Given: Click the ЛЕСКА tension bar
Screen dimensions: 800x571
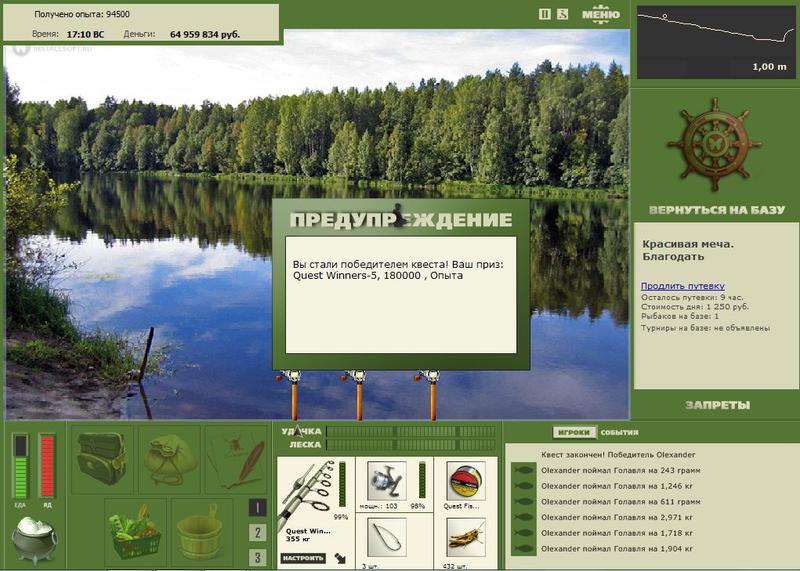Looking at the screenshot, I should 411,444.
